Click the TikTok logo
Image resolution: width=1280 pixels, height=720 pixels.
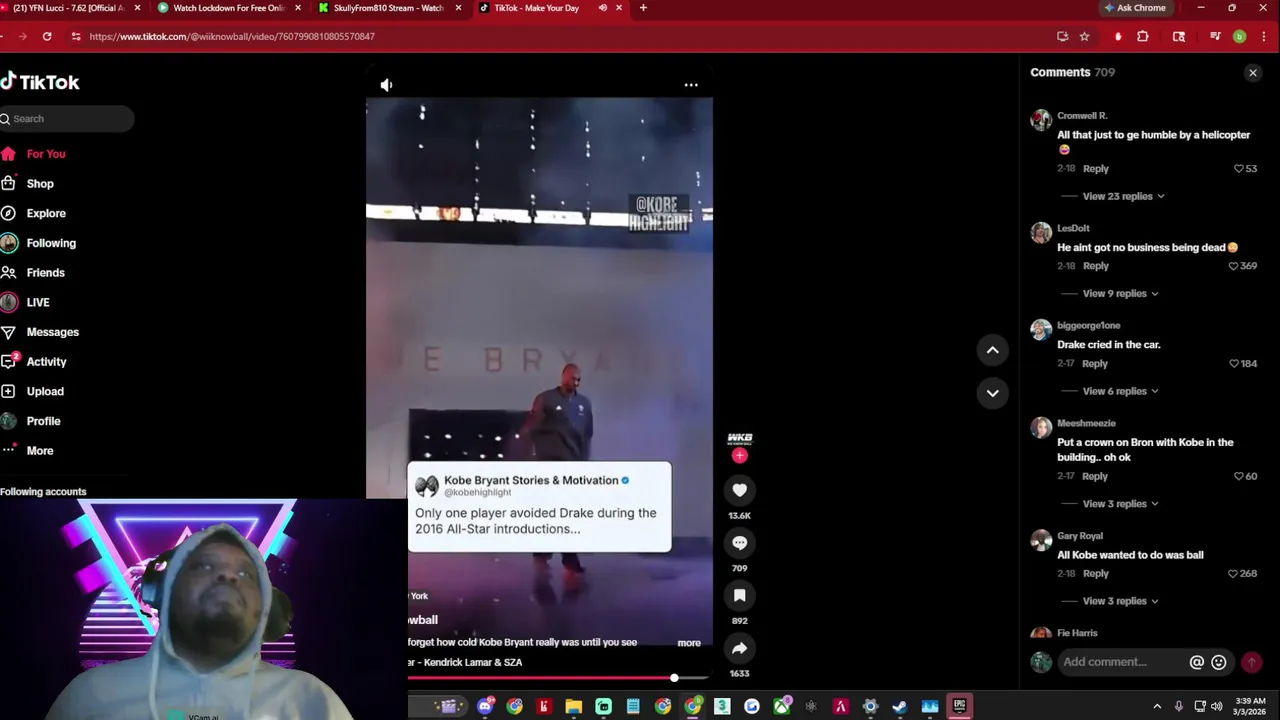[x=40, y=82]
